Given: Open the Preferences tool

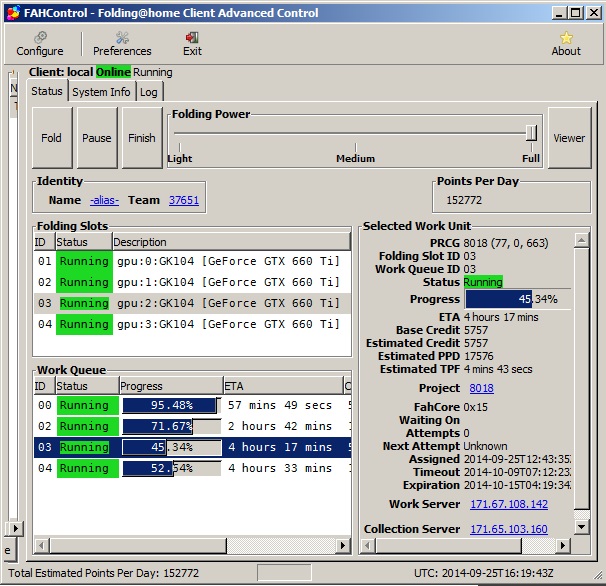Looking at the screenshot, I should [x=122, y=44].
